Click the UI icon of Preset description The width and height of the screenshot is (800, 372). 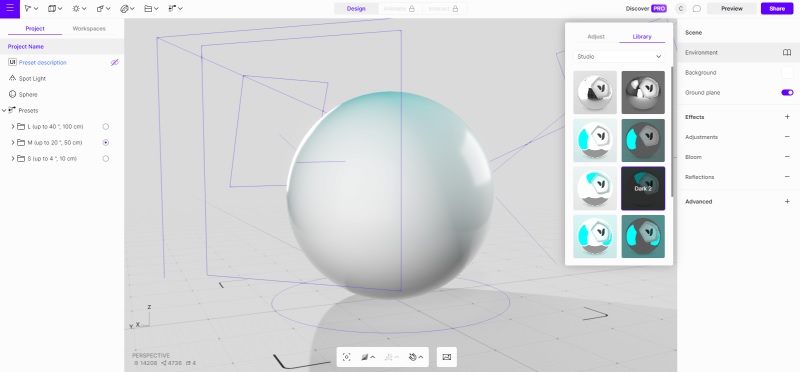tap(13, 62)
